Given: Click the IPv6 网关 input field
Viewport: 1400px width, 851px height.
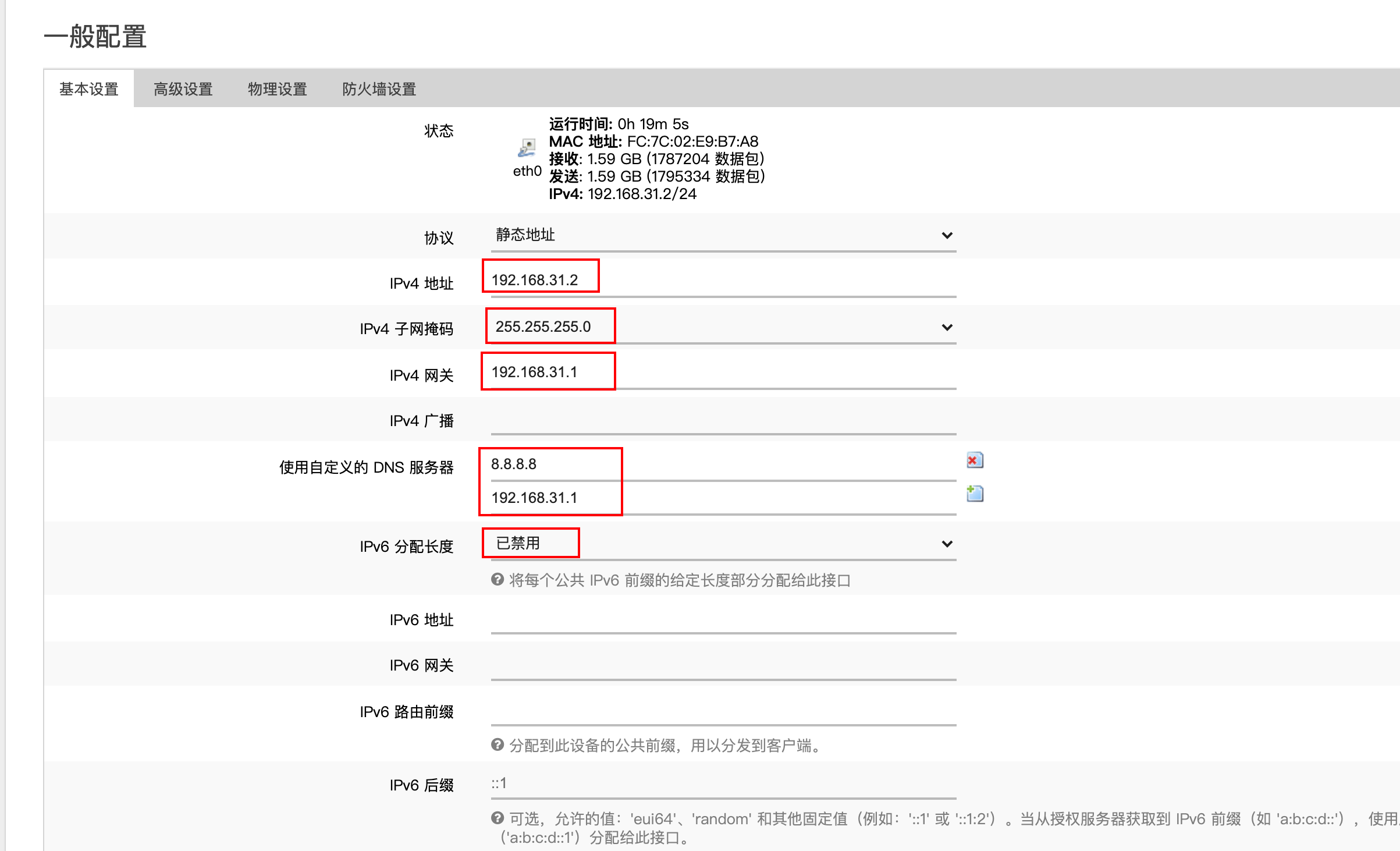Looking at the screenshot, I should point(723,664).
